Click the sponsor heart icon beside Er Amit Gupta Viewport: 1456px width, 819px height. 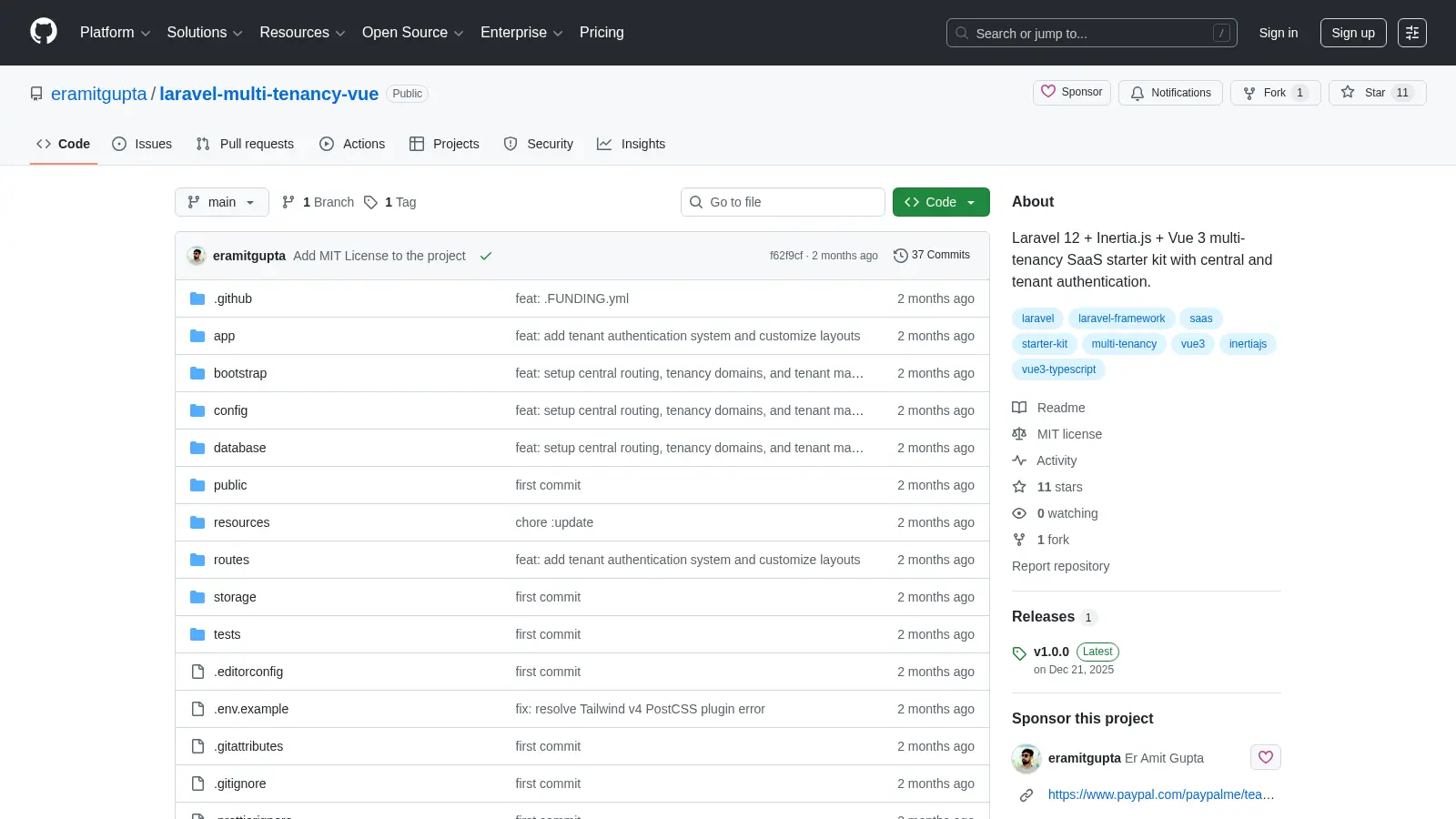(1266, 757)
